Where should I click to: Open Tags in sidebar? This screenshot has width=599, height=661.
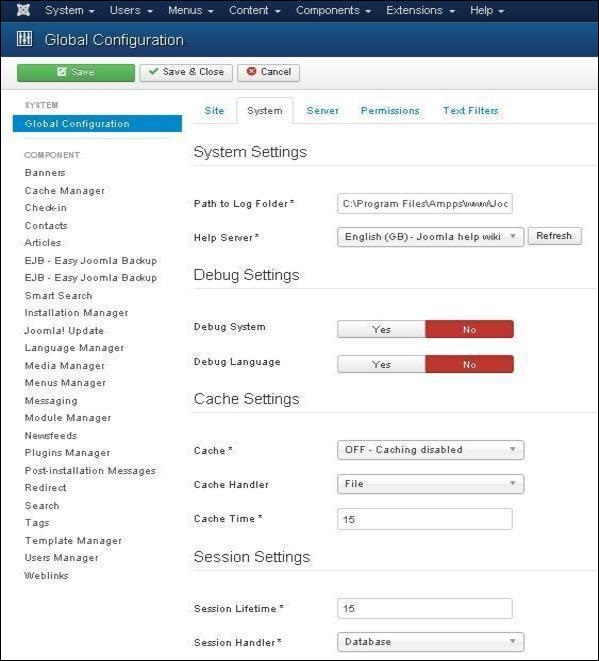[x=37, y=523]
